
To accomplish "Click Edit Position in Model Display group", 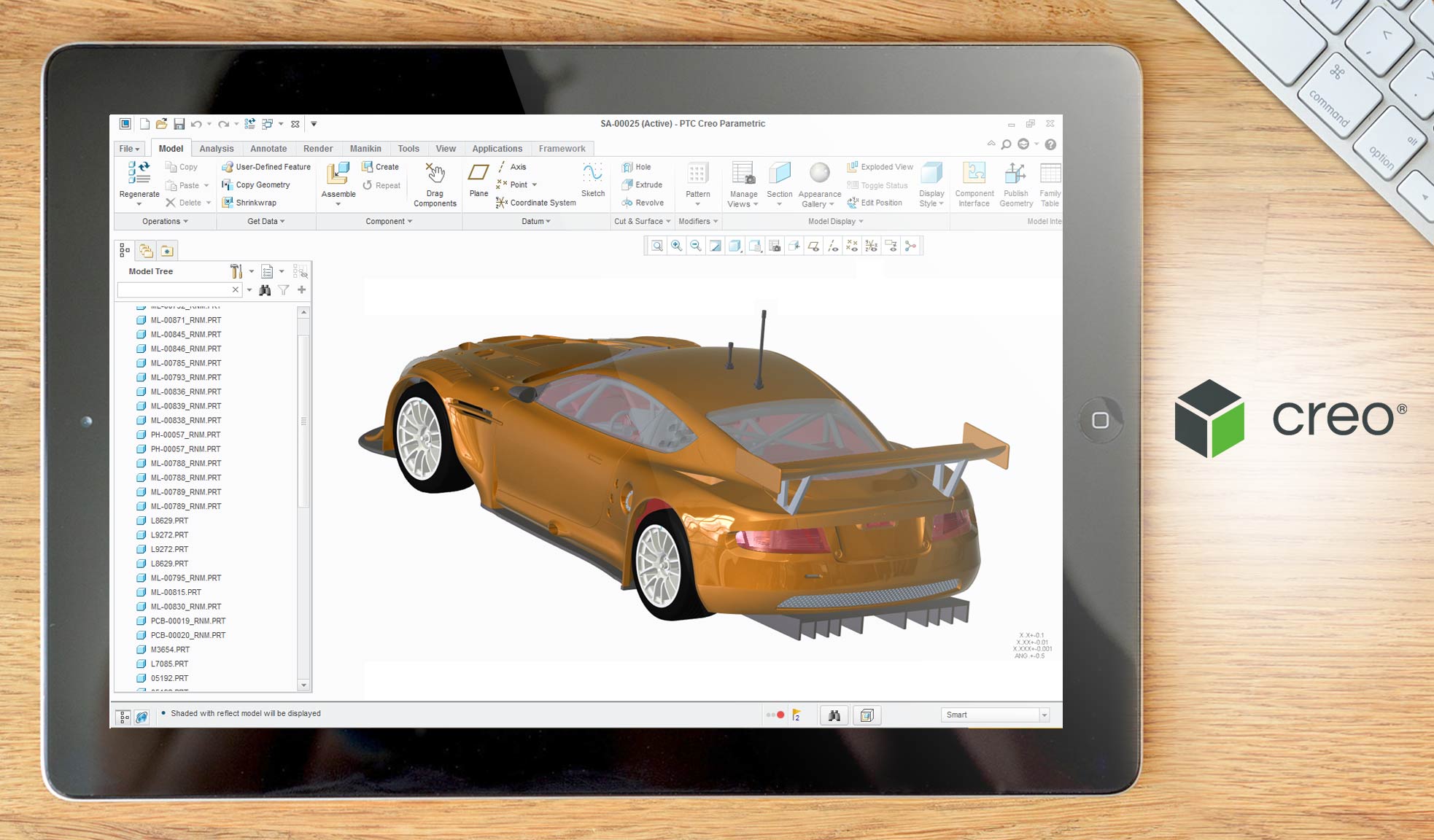I will [877, 203].
